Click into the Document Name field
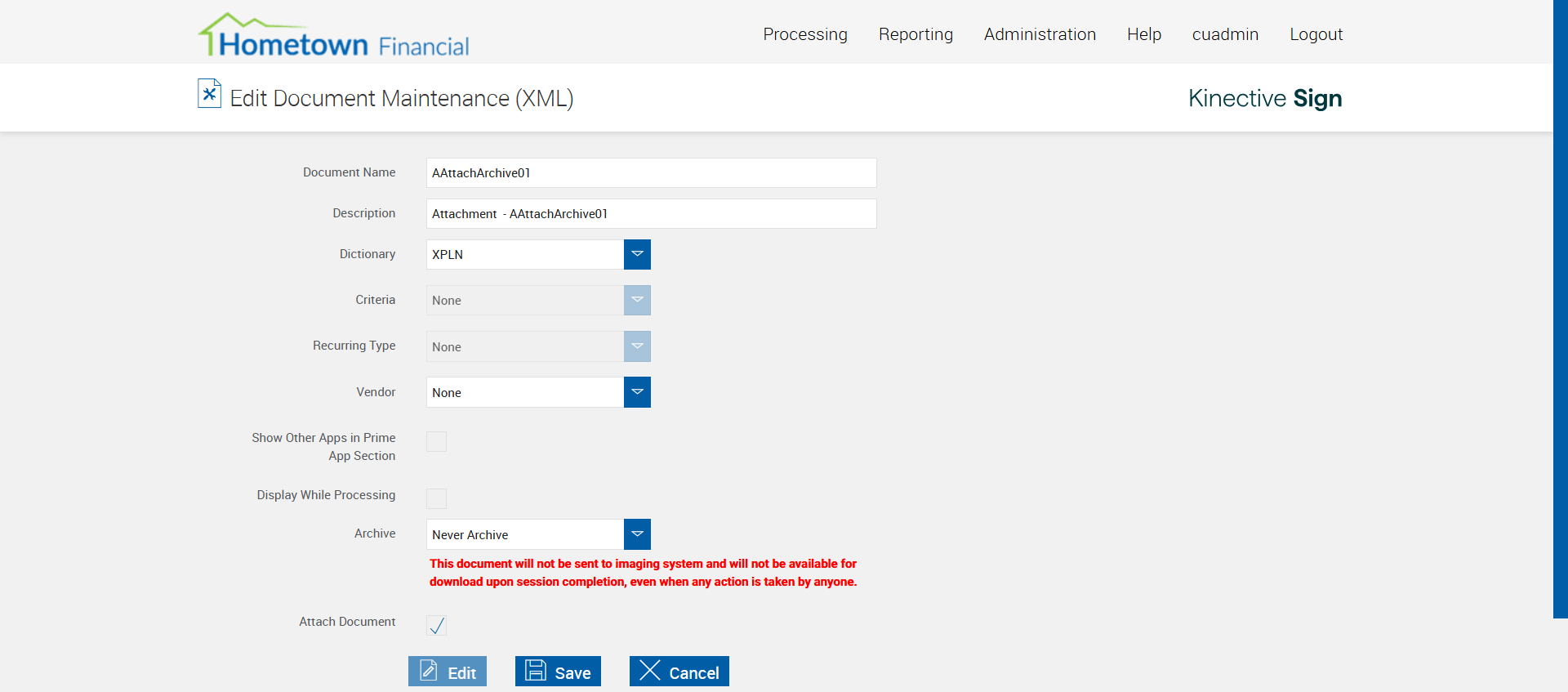This screenshot has height=692, width=1568. coord(651,173)
